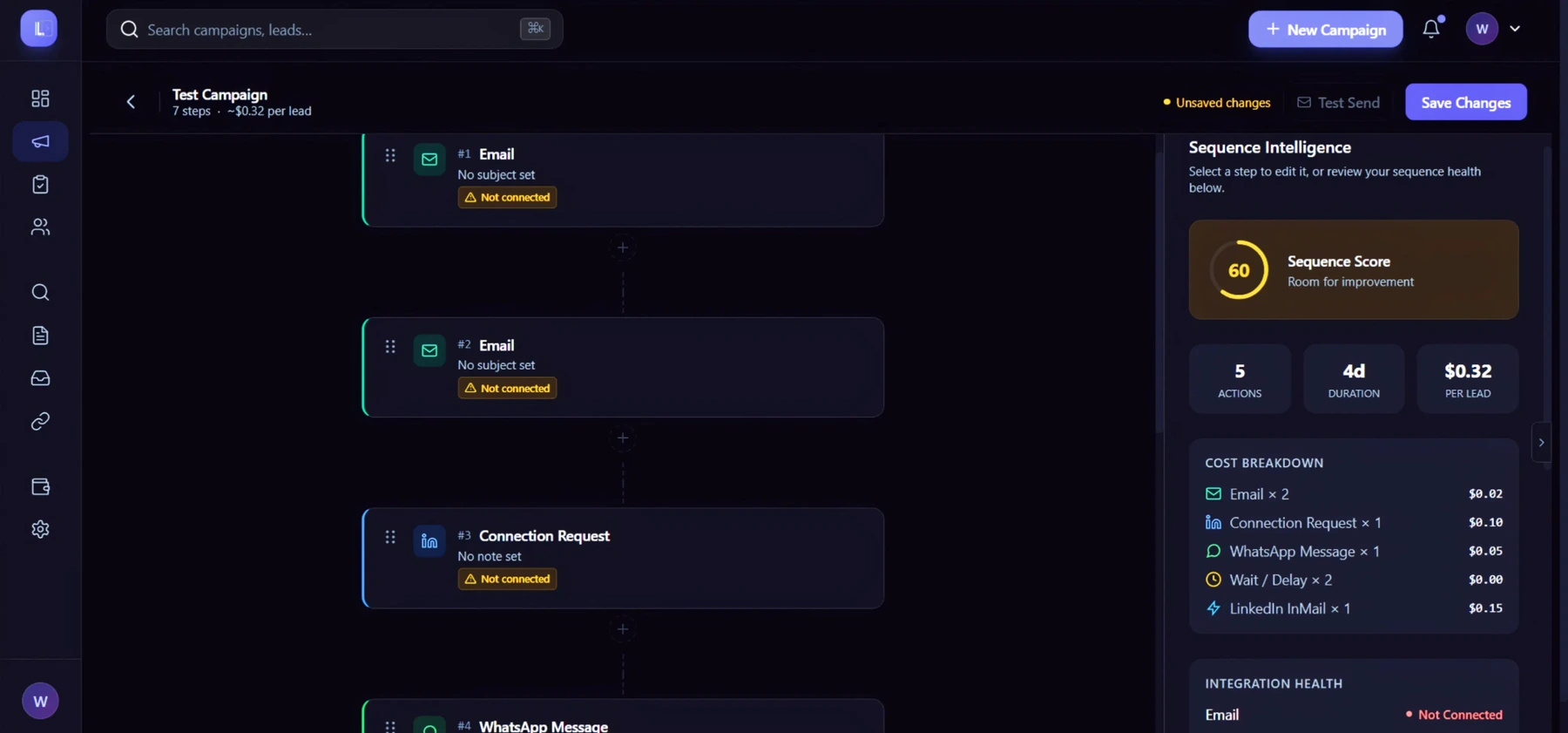Go back using the left chevron arrow
The height and width of the screenshot is (733, 1568).
tap(131, 102)
